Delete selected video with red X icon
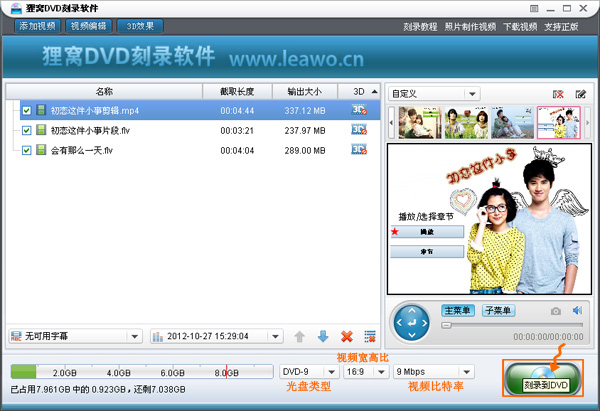The height and width of the screenshot is (411, 600). pyautogui.click(x=347, y=337)
